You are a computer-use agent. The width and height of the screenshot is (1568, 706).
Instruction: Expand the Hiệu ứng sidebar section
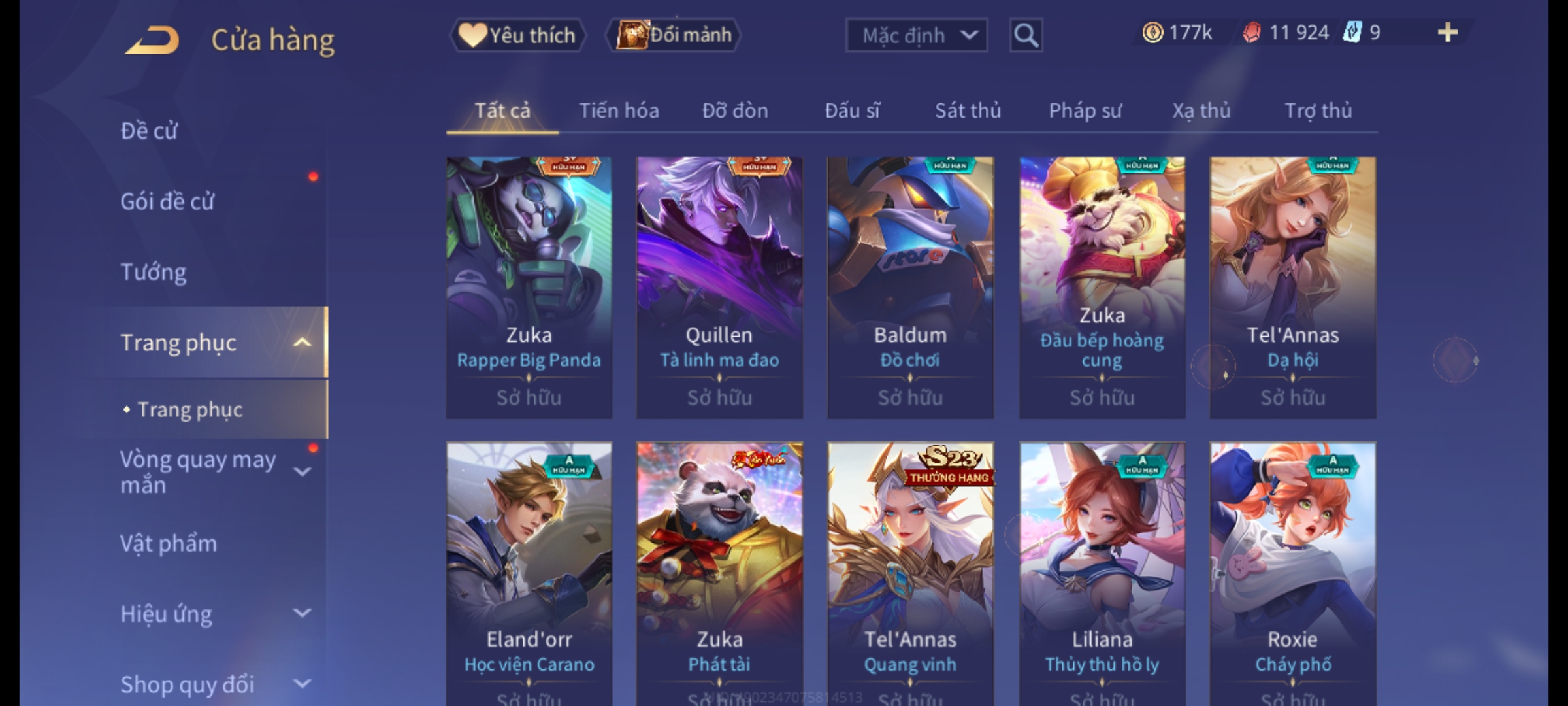click(x=302, y=613)
